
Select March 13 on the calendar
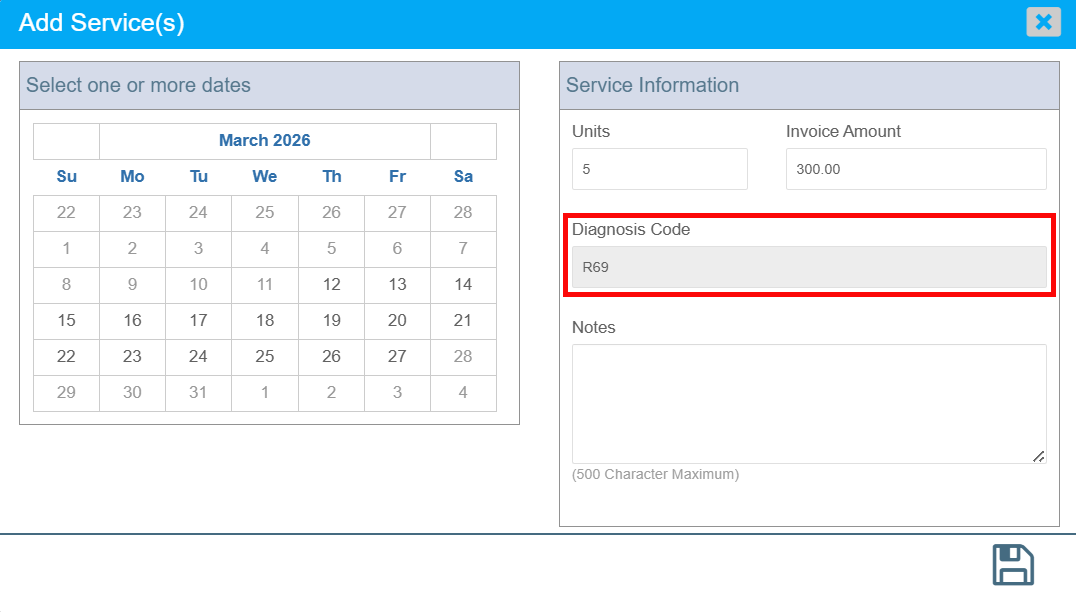tap(397, 285)
